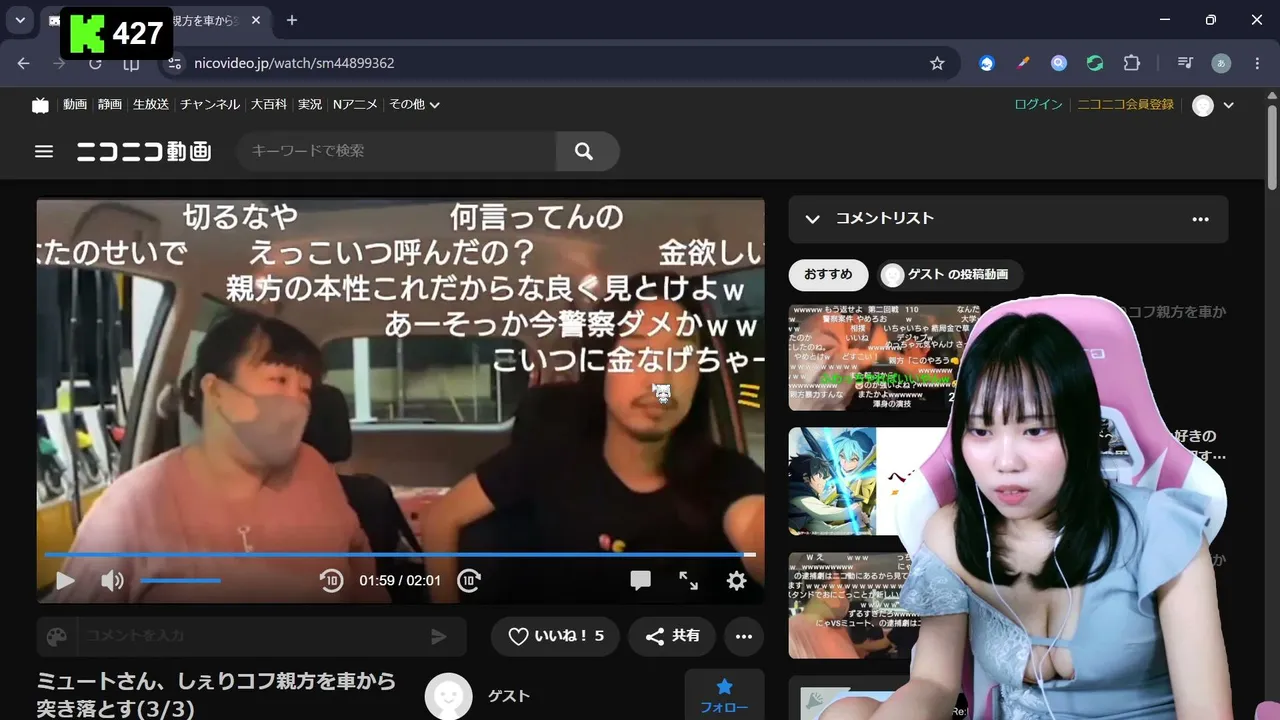Rewind the video 10 seconds

(331, 581)
